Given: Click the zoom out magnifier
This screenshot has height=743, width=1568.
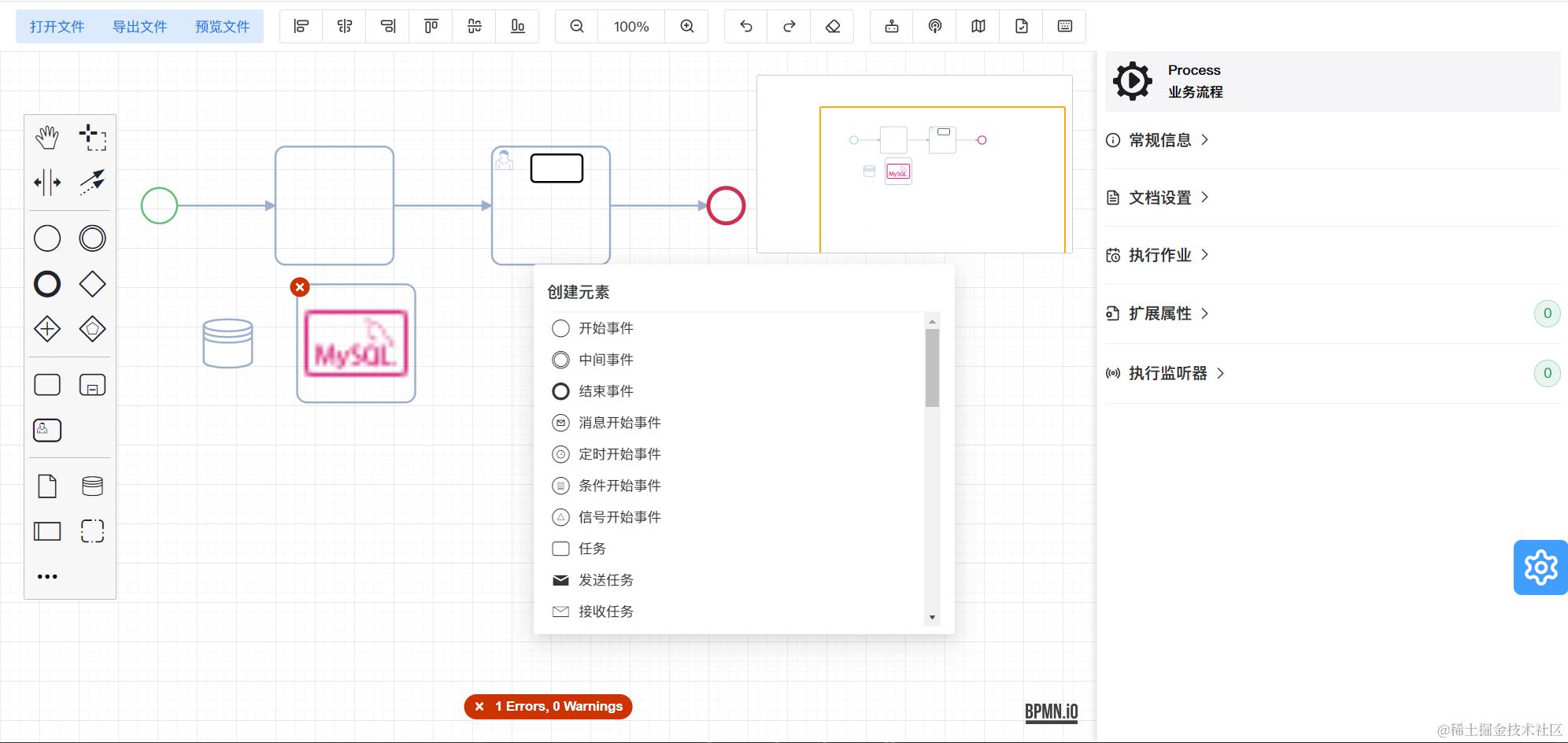Looking at the screenshot, I should click(577, 27).
